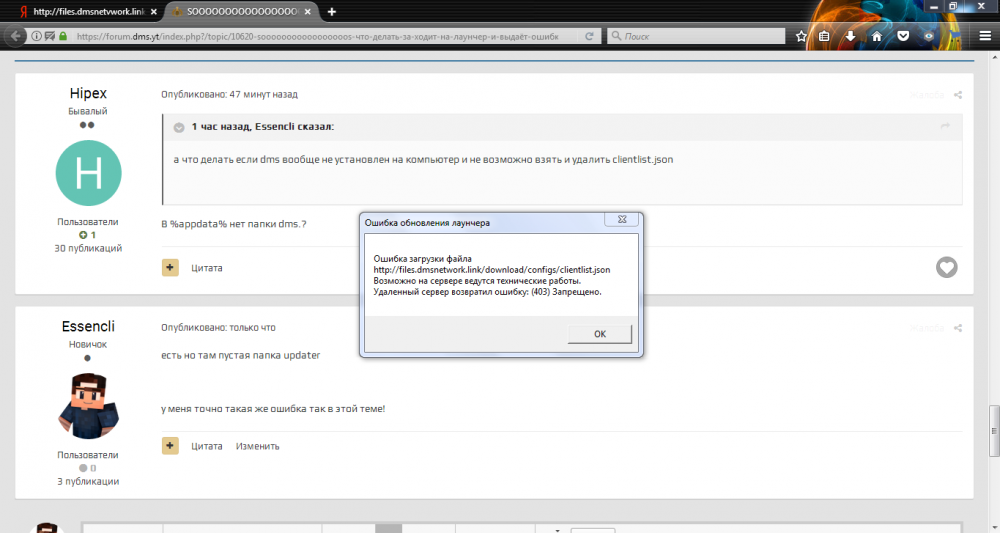This screenshot has height=533, width=1000.
Task: Go to the browser home page icon
Action: (x=877, y=35)
